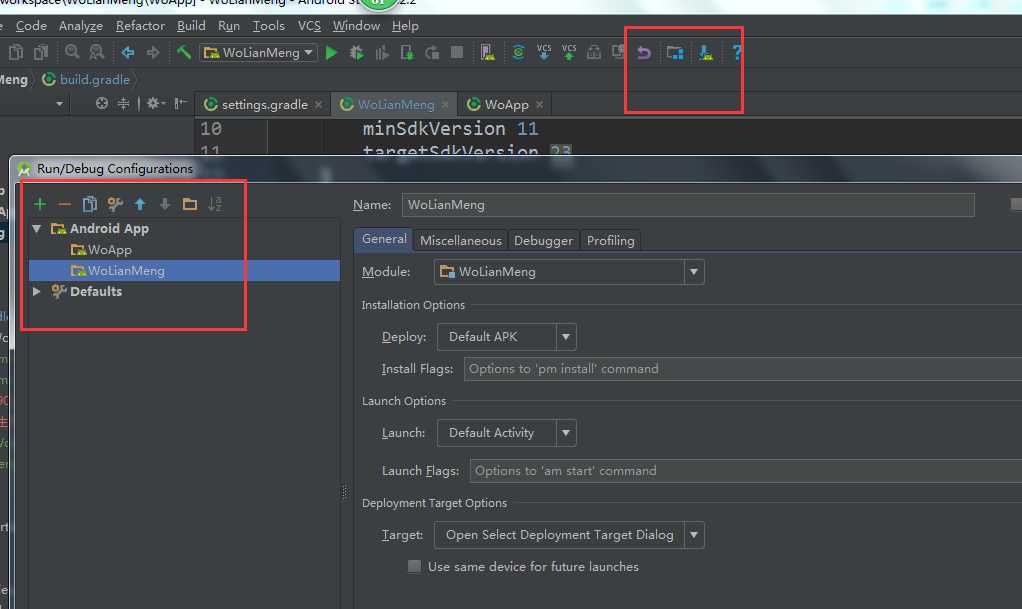Viewport: 1022px width, 609px height.
Task: Open the Build menu
Action: 191,25
